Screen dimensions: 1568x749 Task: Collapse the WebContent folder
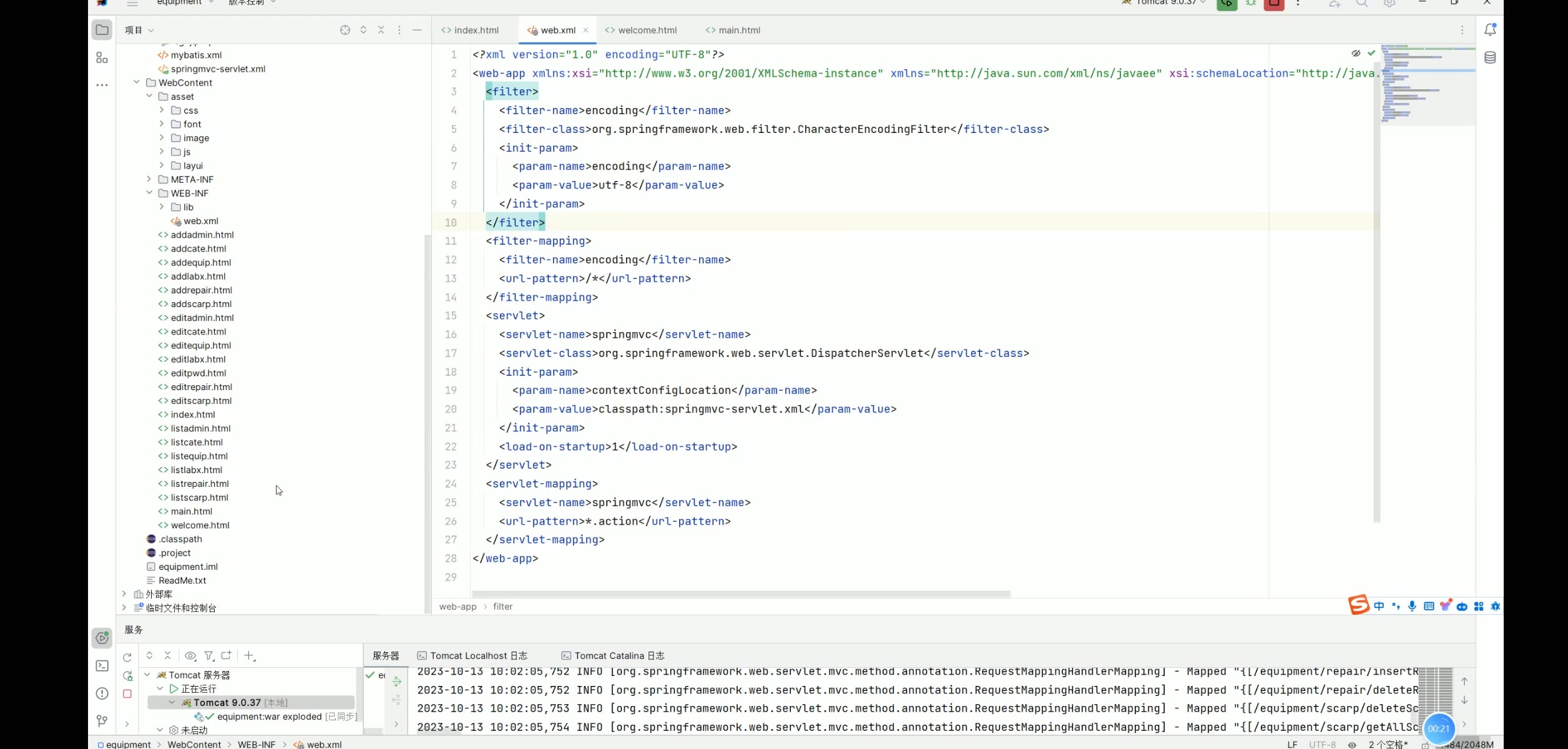tap(137, 82)
